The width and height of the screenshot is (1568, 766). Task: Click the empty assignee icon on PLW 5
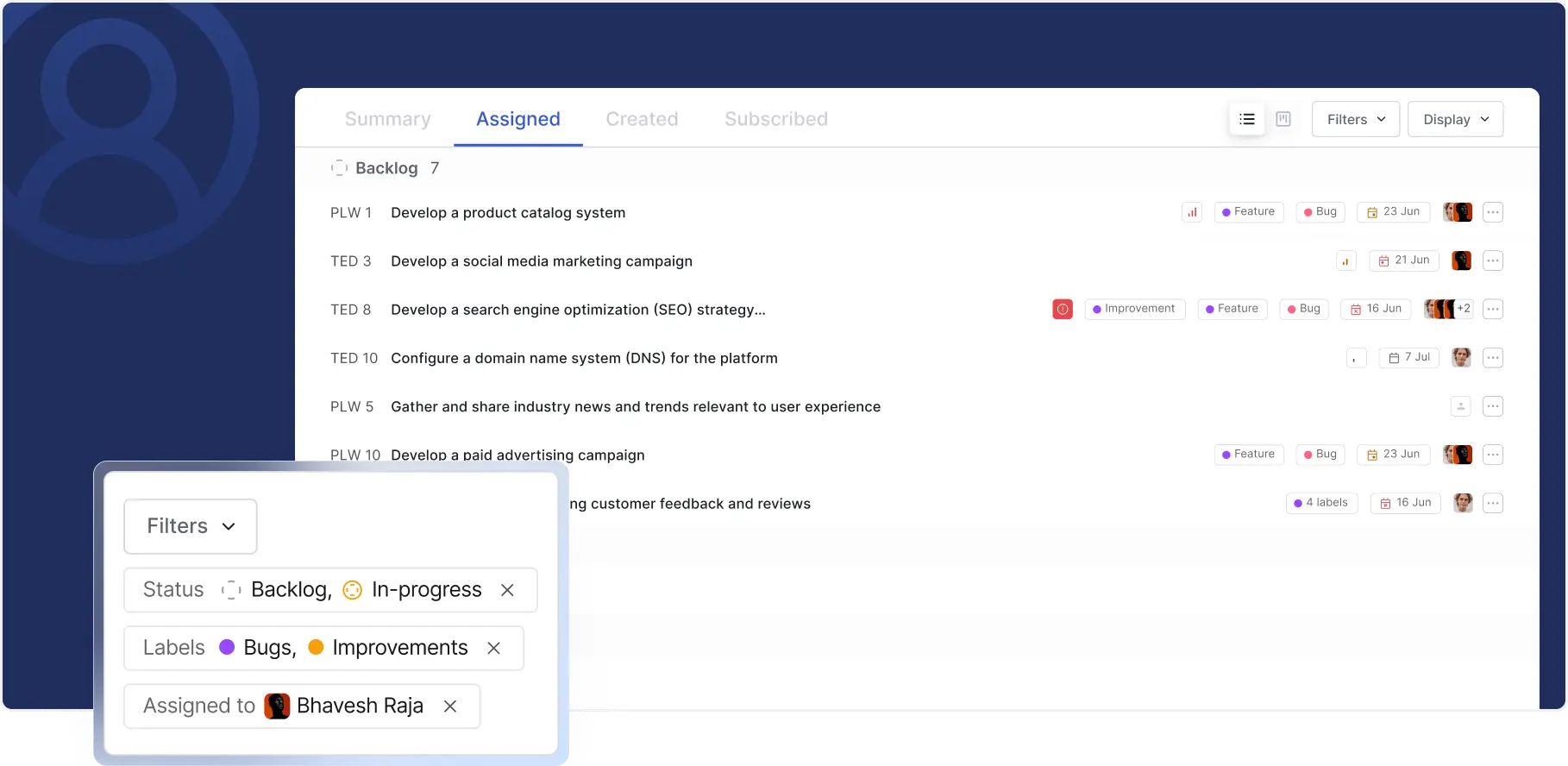coord(1460,406)
